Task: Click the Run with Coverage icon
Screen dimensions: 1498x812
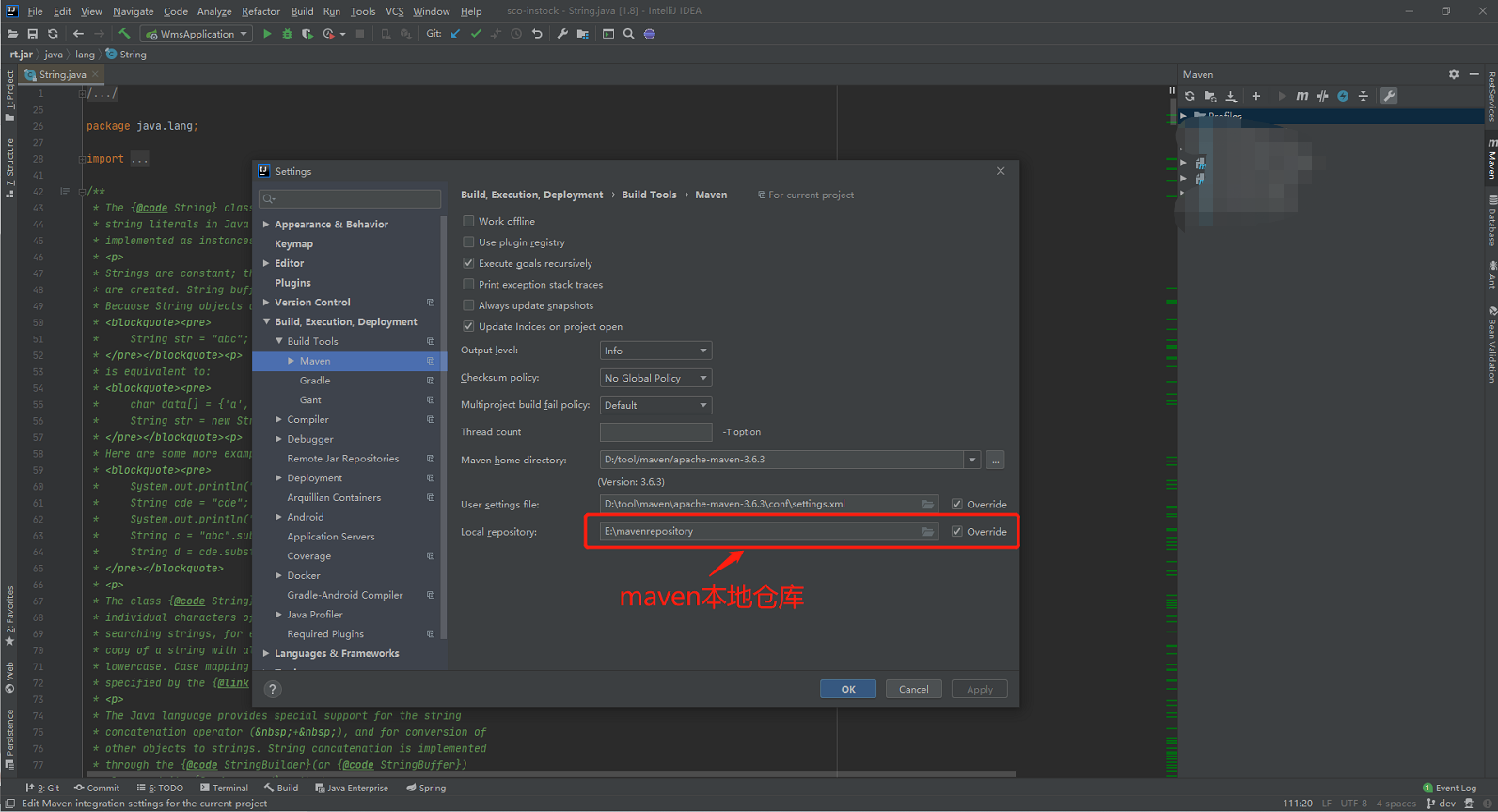Action: tap(307, 34)
